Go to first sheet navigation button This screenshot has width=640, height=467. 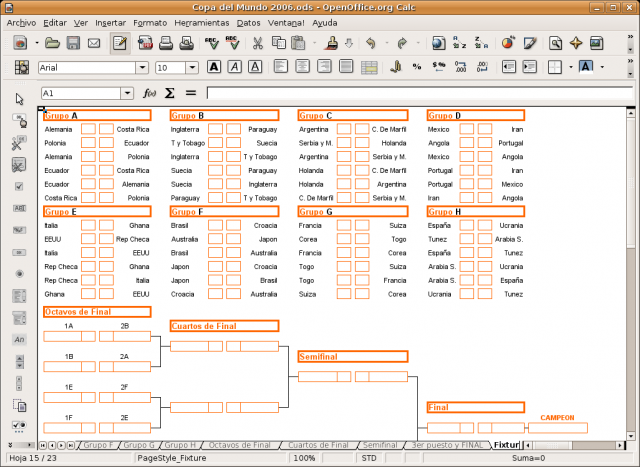coord(43,445)
